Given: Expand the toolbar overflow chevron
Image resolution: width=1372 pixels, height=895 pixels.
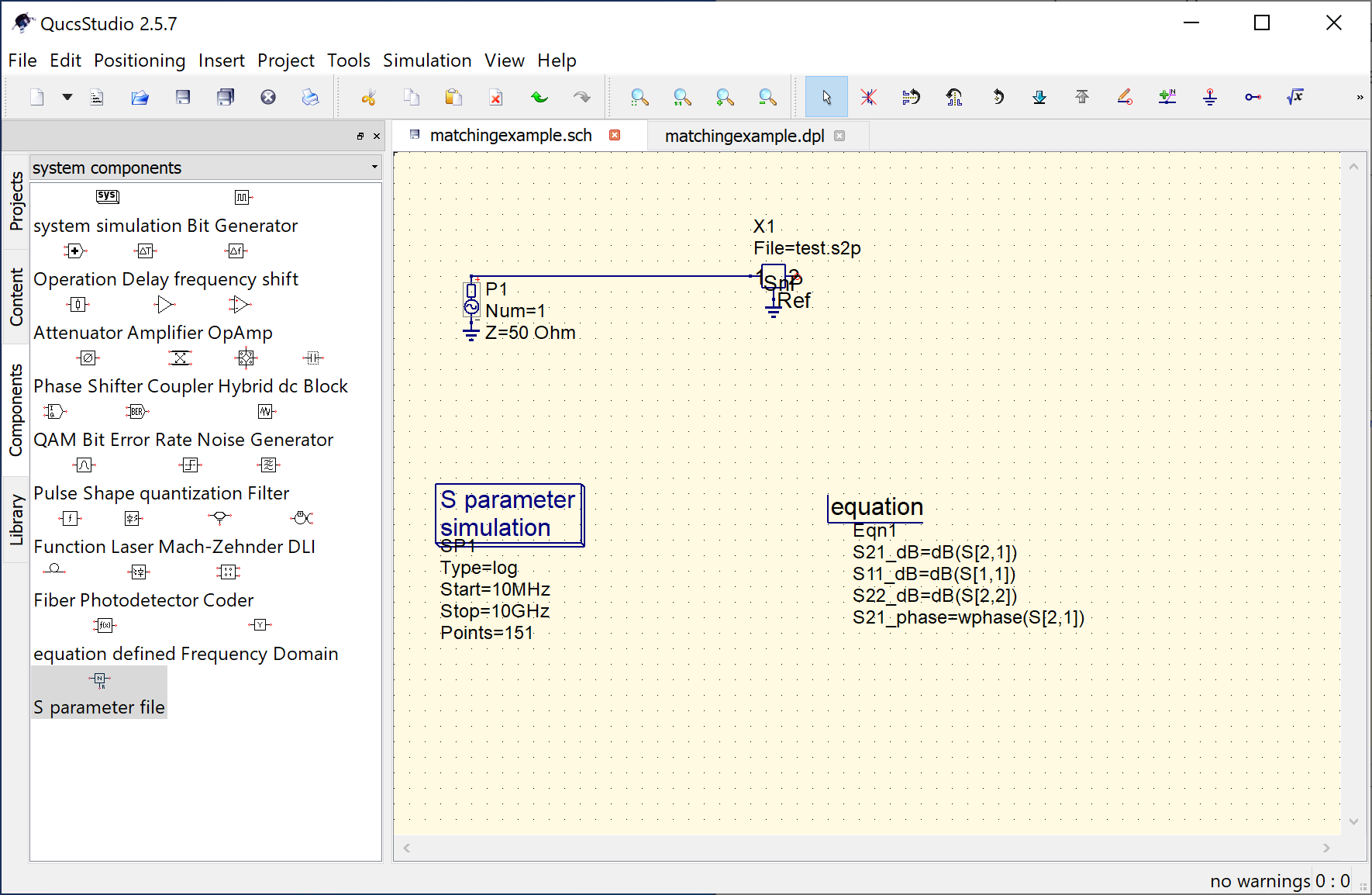Looking at the screenshot, I should 1360,98.
